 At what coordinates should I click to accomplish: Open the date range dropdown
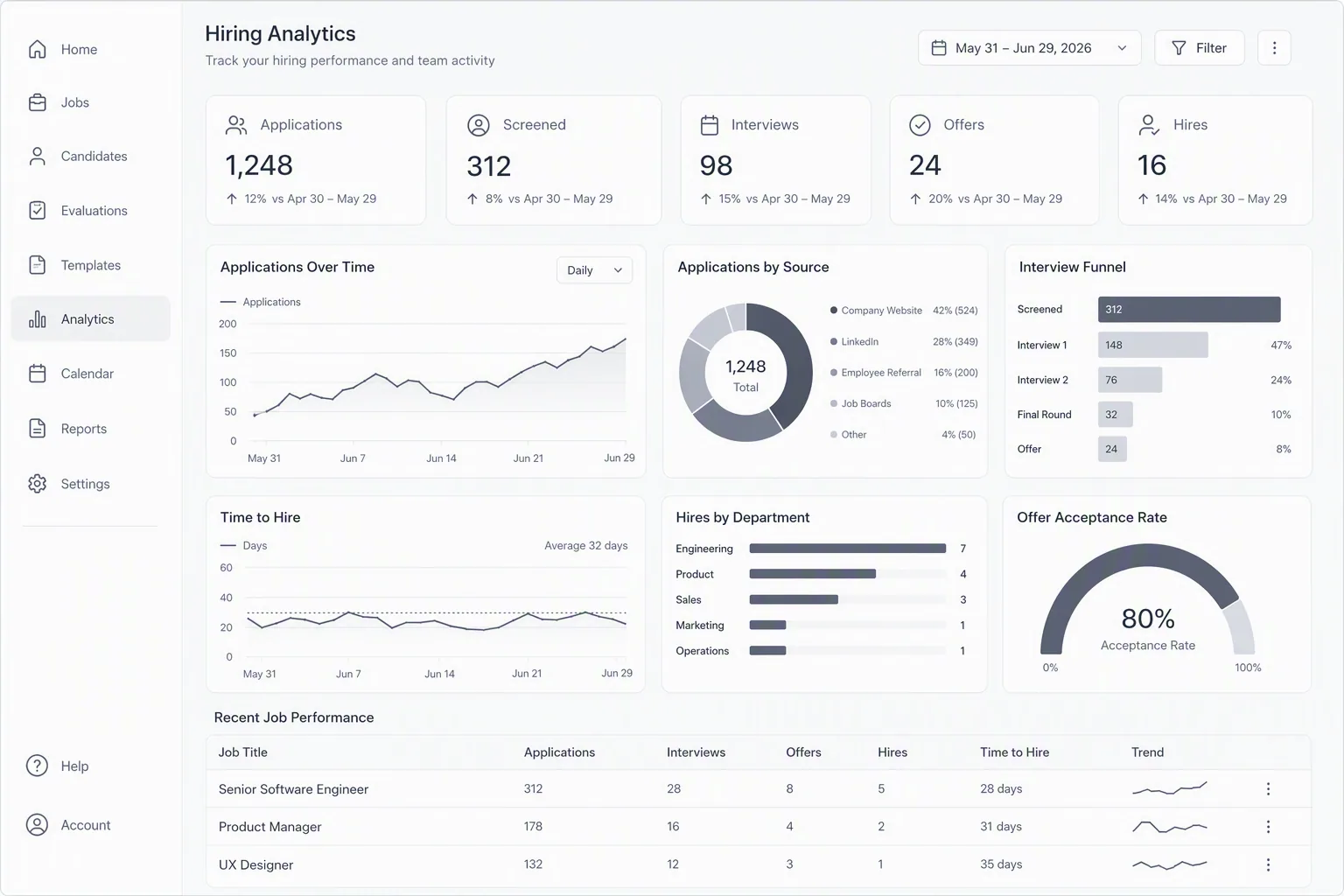pyautogui.click(x=1029, y=48)
